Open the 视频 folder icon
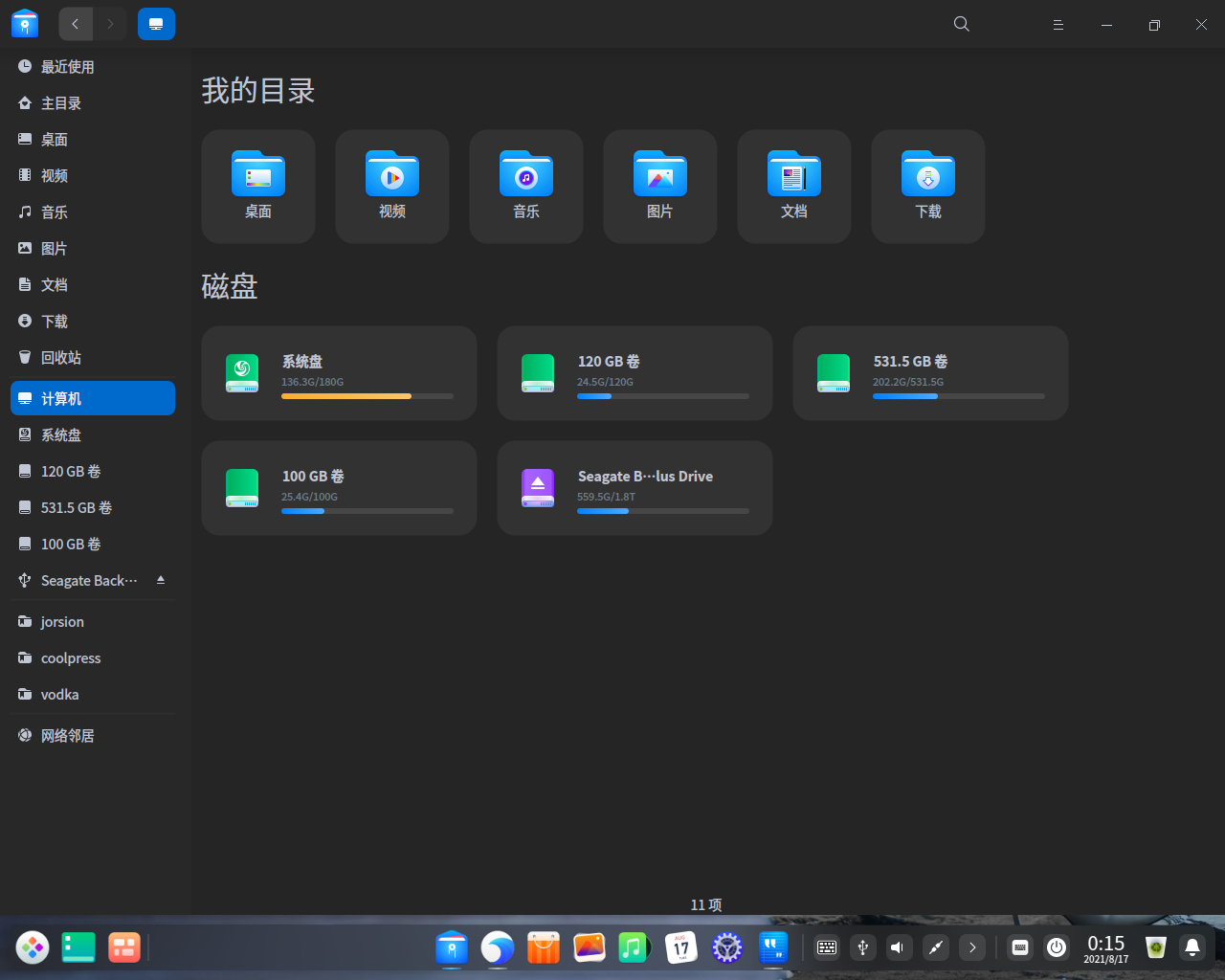 click(392, 175)
